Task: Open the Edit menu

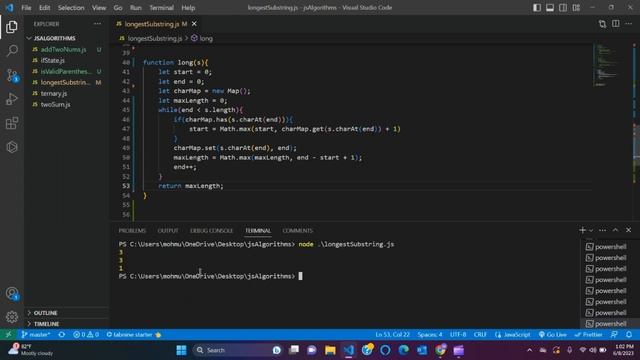Action: (x=44, y=8)
